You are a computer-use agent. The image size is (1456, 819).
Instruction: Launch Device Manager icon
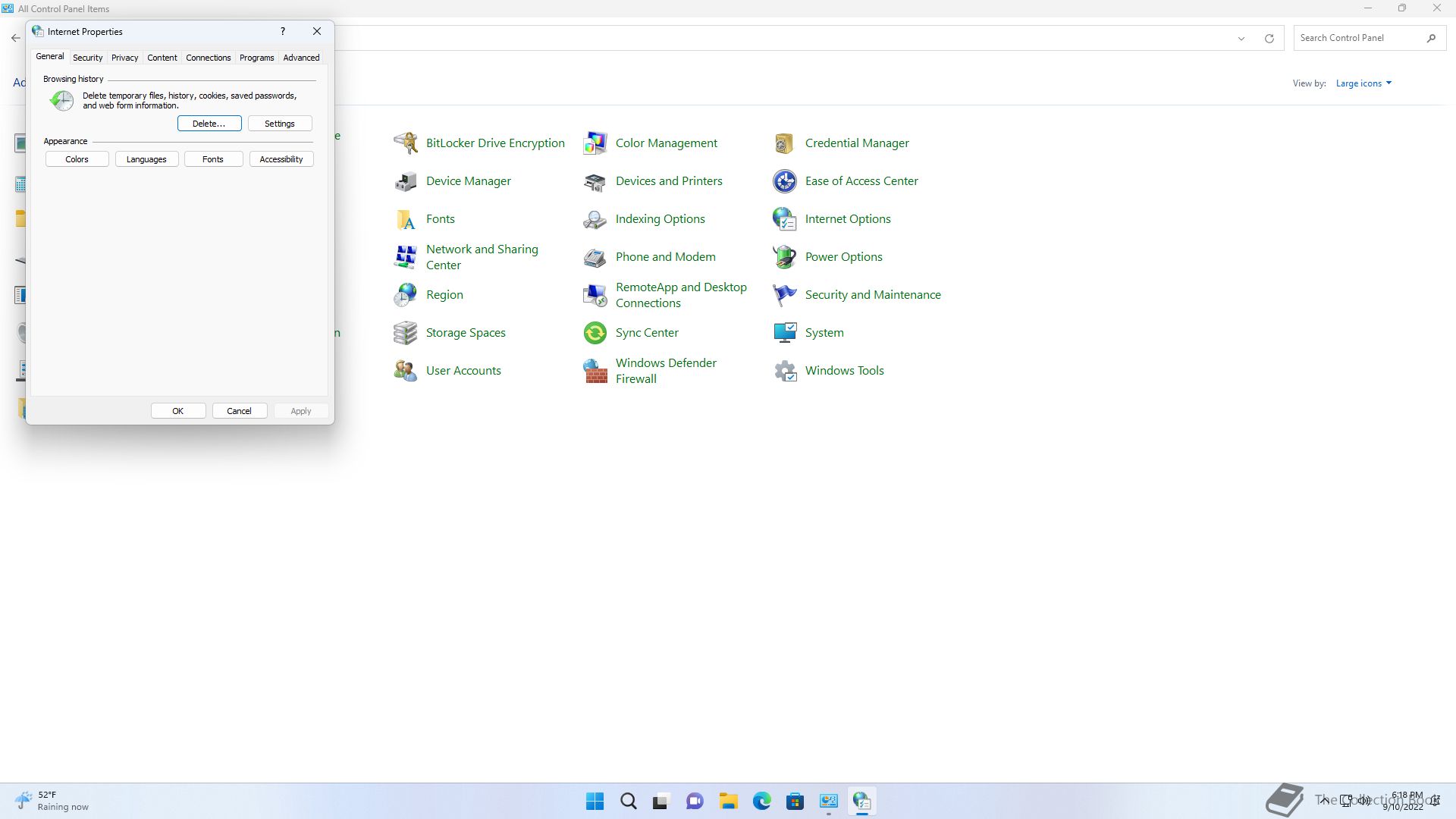coord(406,180)
